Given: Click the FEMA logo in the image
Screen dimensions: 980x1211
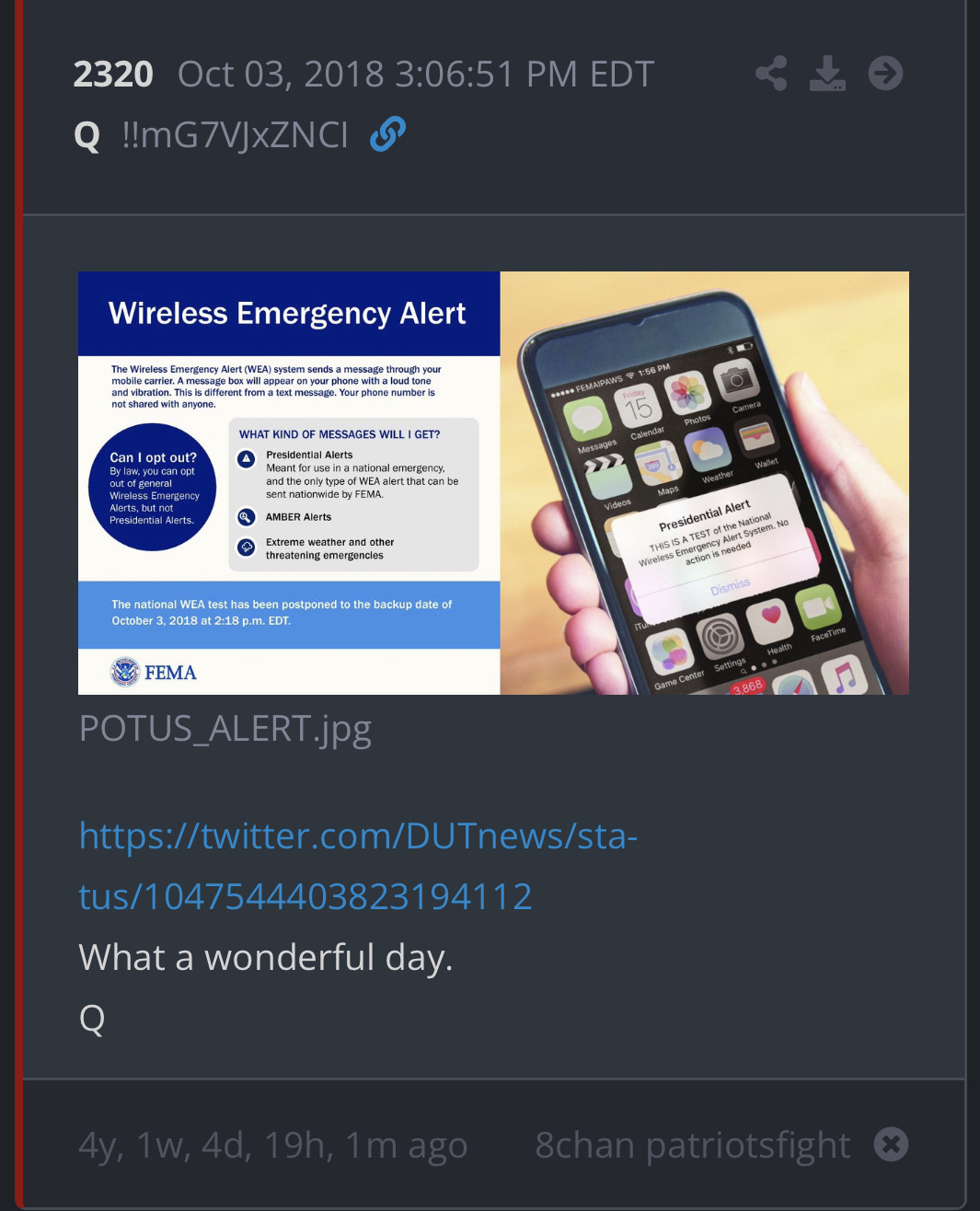Looking at the screenshot, I should pyautogui.click(x=154, y=672).
